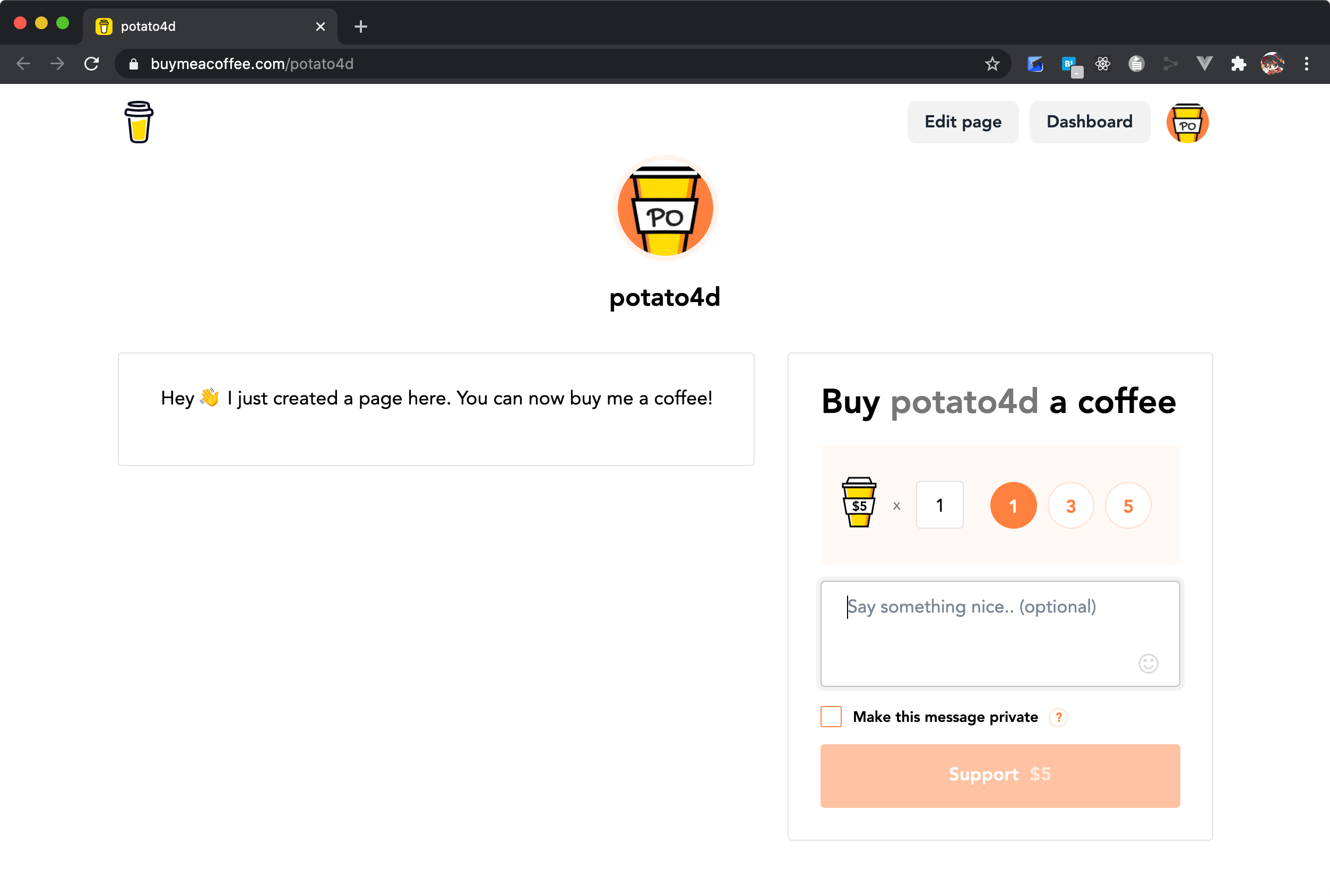Open a new browser tab
The height and width of the screenshot is (896, 1330).
click(x=360, y=27)
